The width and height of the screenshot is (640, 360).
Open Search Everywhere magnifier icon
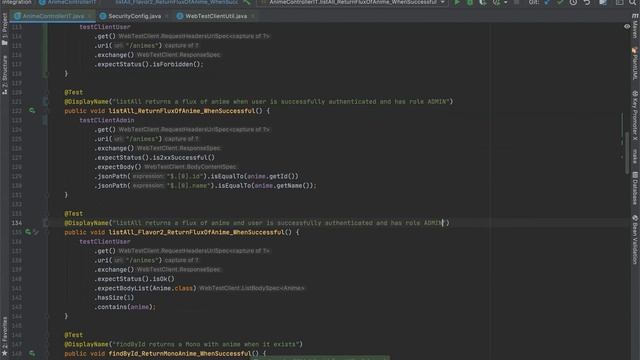[x=633, y=2]
